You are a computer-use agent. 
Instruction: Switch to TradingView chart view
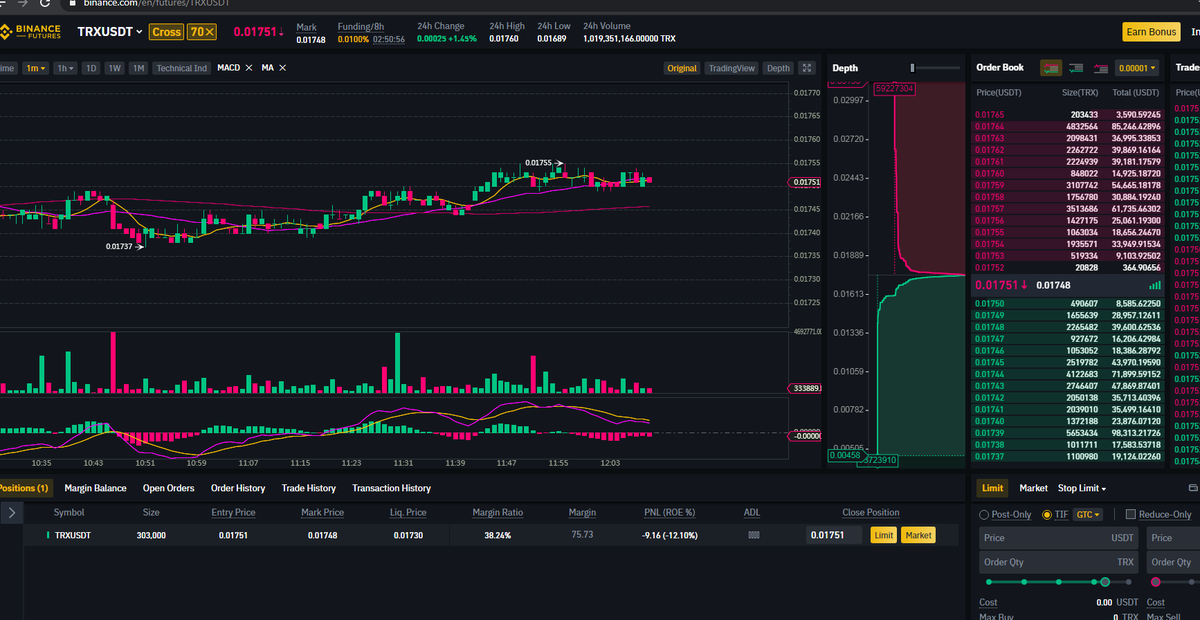click(732, 68)
